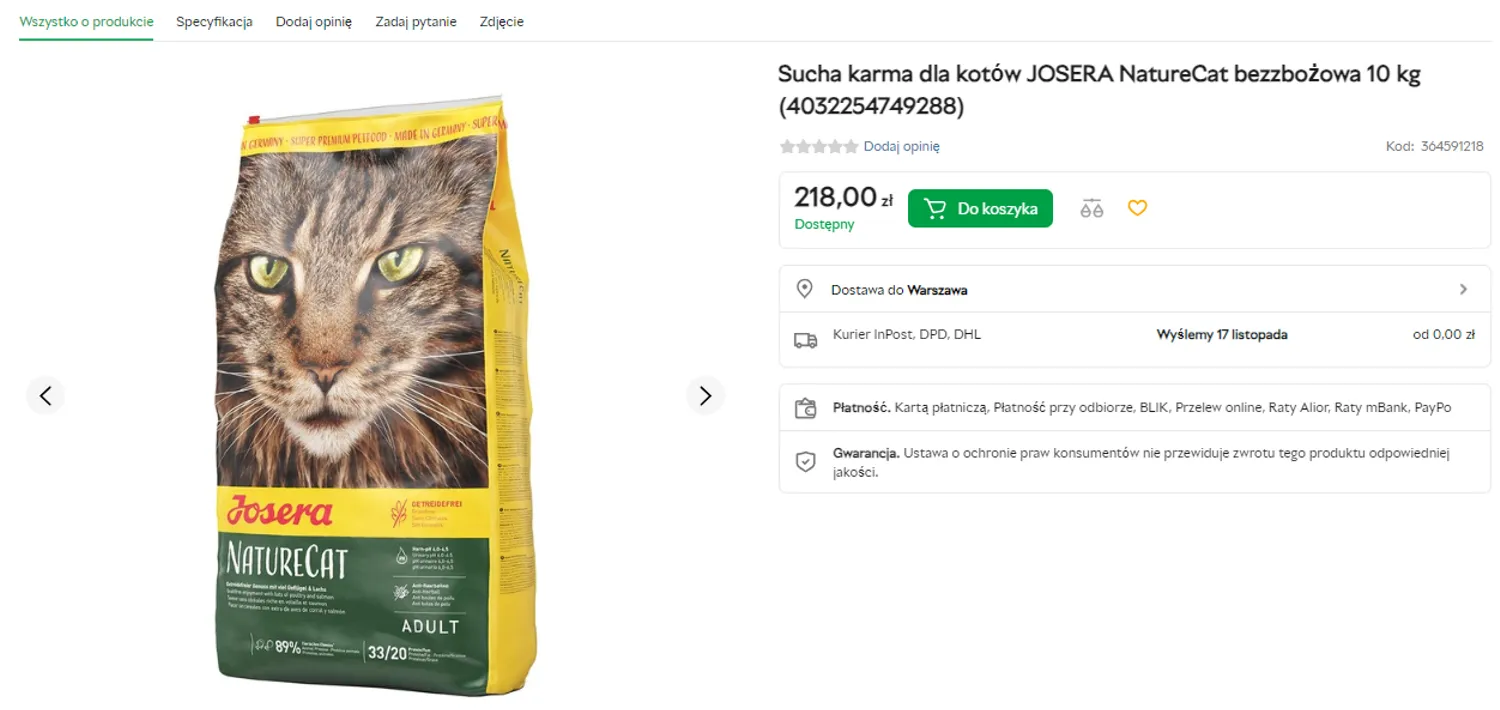The image size is (1500, 710).
Task: Switch to the Dodaj opinię tab
Action: pos(314,22)
